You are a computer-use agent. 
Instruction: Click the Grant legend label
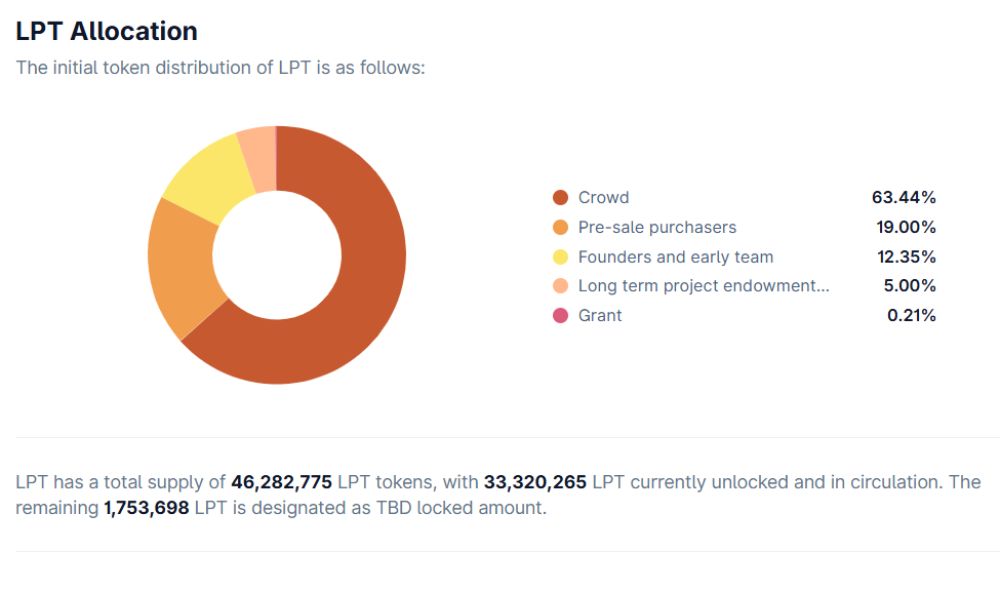600,316
